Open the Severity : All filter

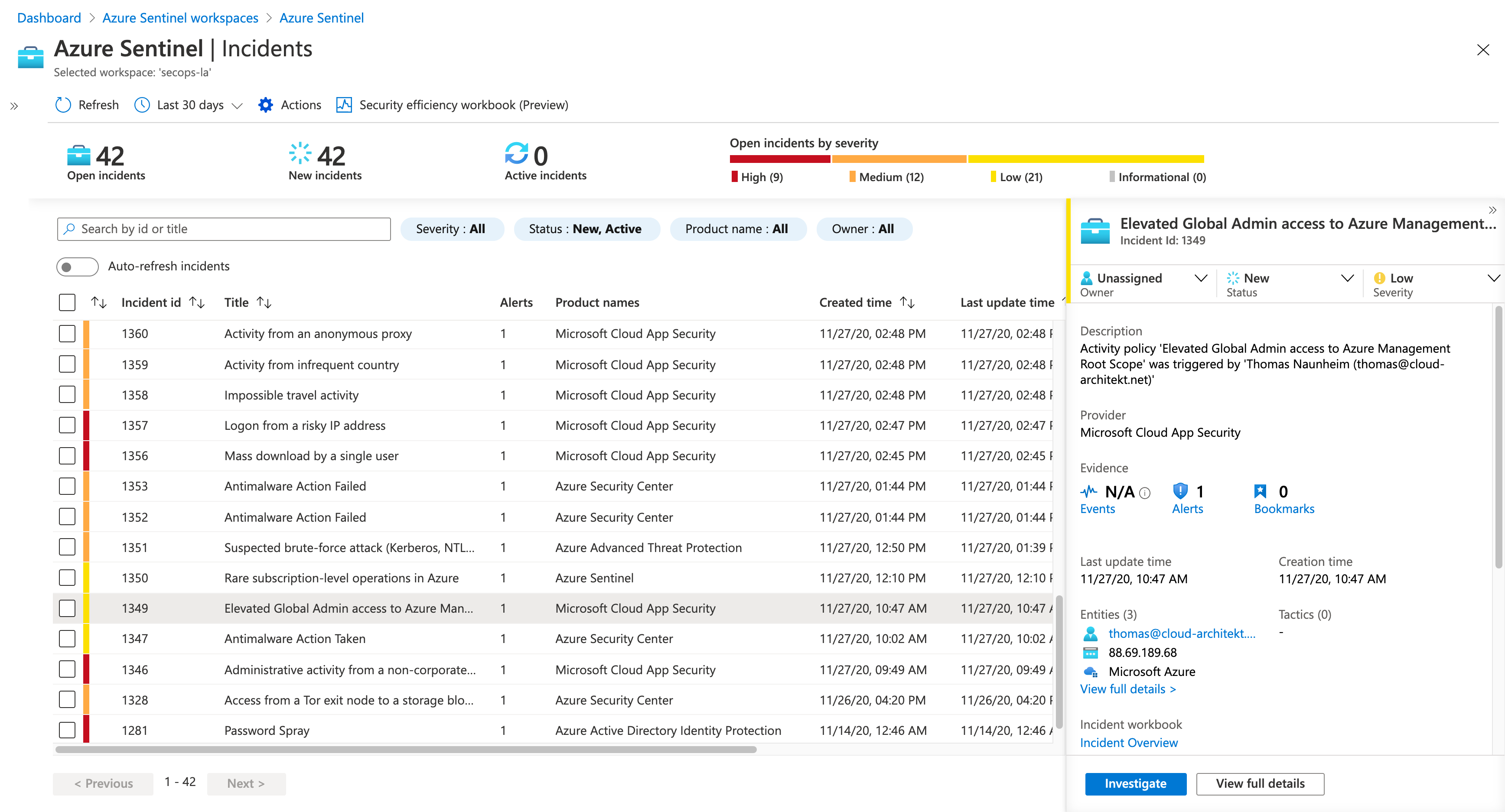pyautogui.click(x=452, y=228)
